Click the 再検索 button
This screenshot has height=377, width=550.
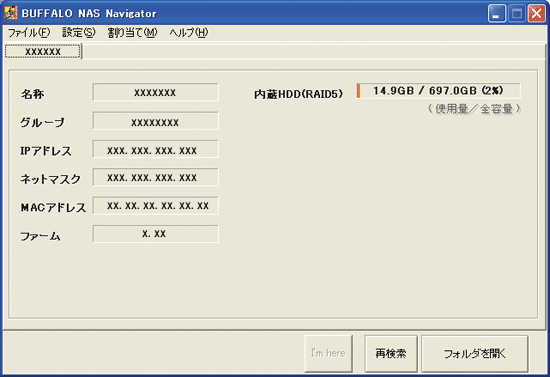(391, 353)
